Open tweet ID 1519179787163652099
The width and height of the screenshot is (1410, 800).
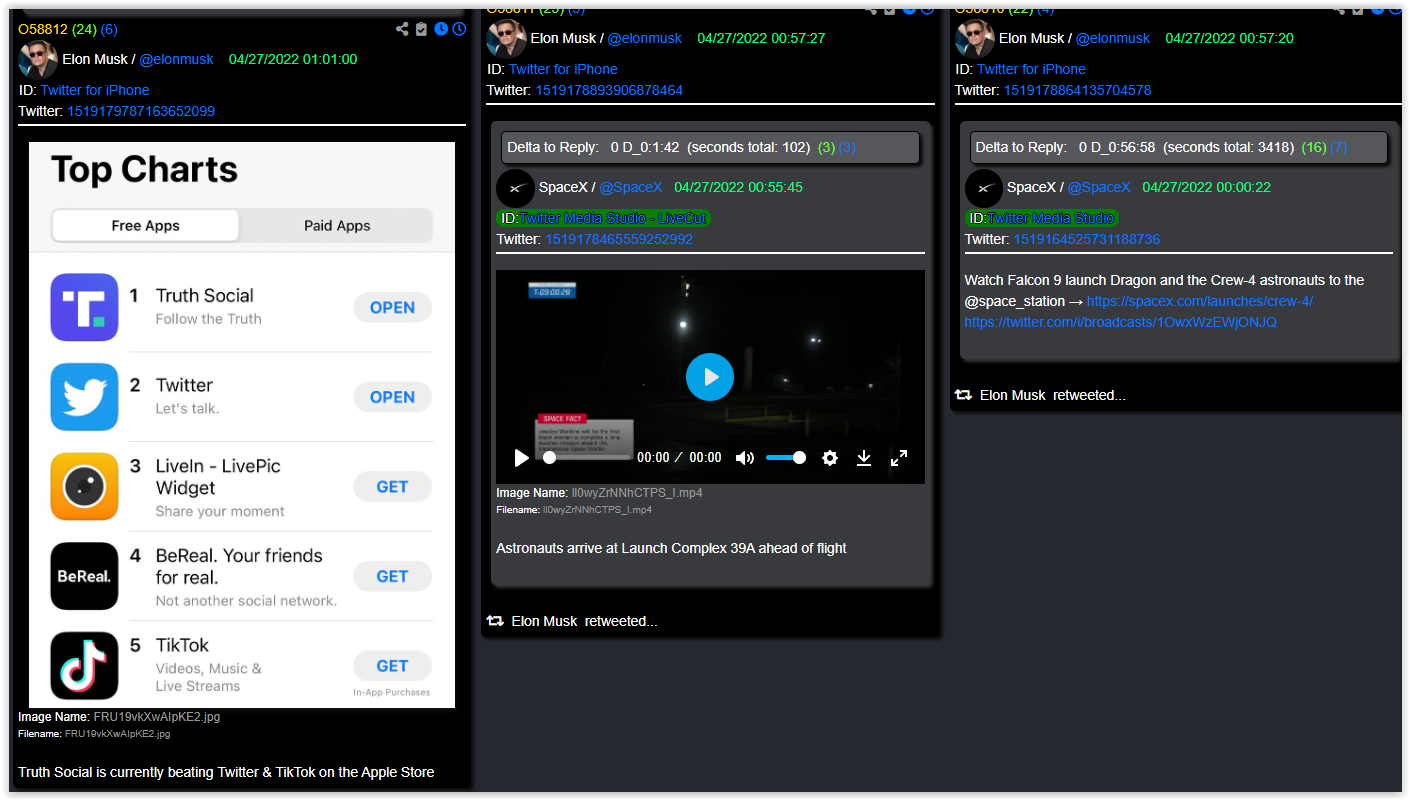141,111
